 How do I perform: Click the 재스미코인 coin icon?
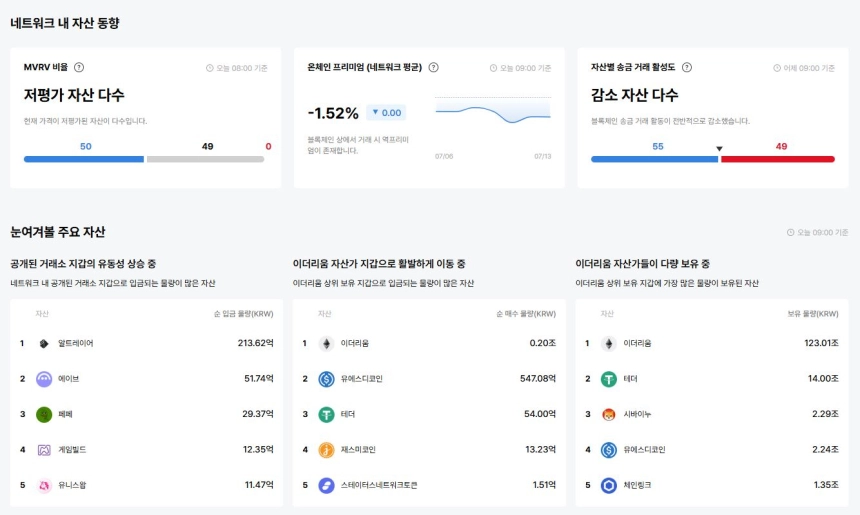coord(326,450)
